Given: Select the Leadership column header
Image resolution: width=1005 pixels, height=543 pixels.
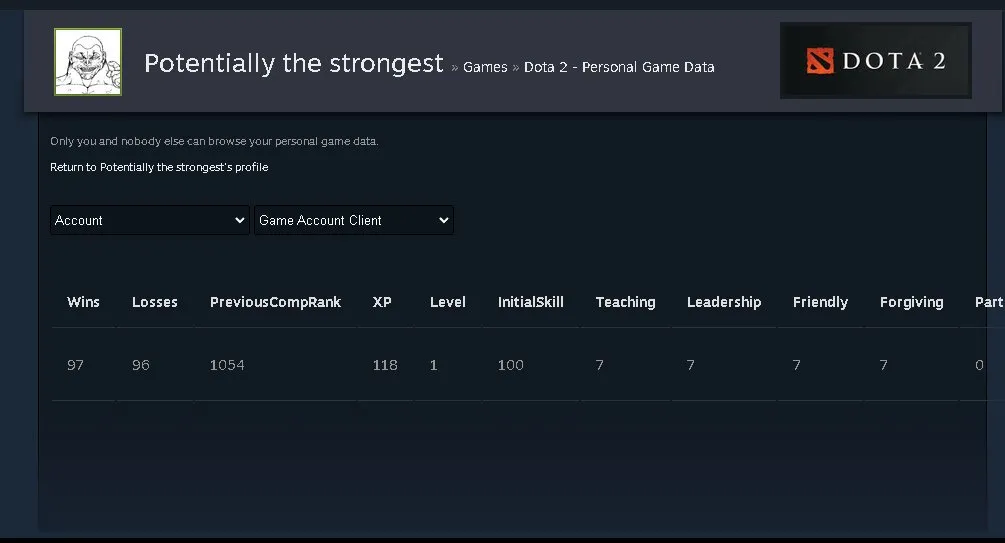Looking at the screenshot, I should [724, 302].
